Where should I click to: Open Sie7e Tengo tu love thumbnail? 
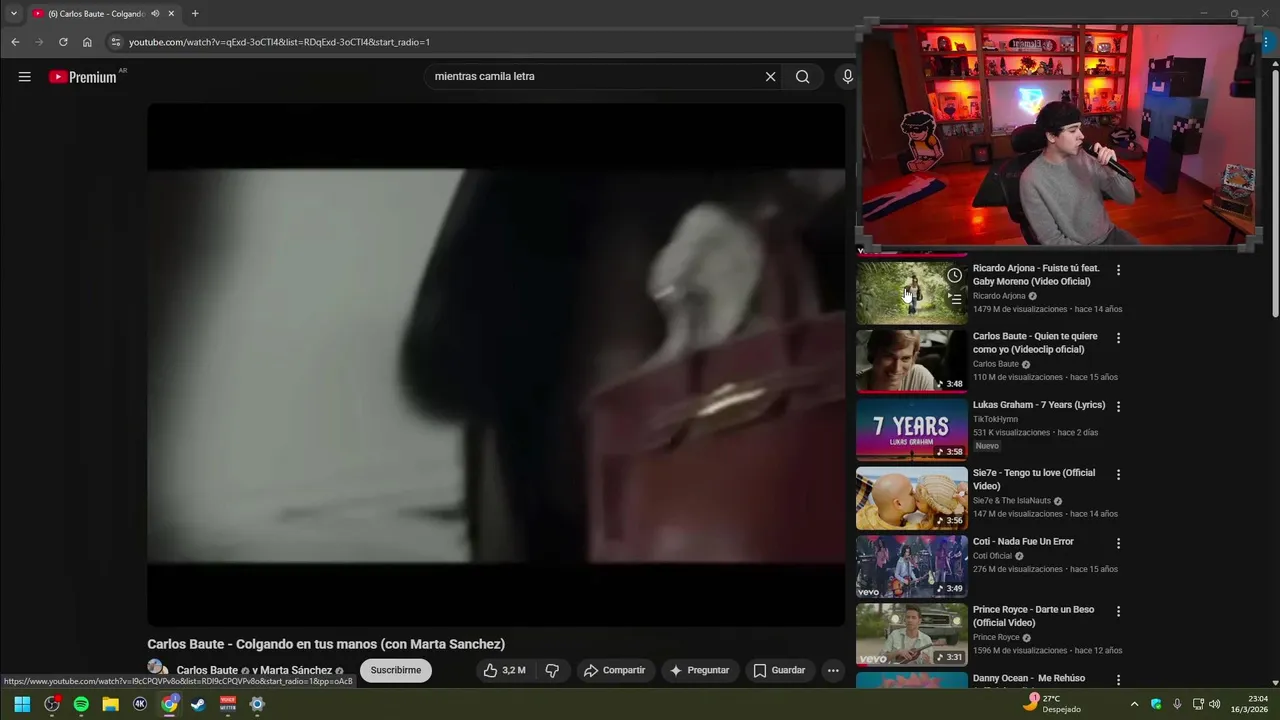click(912, 498)
